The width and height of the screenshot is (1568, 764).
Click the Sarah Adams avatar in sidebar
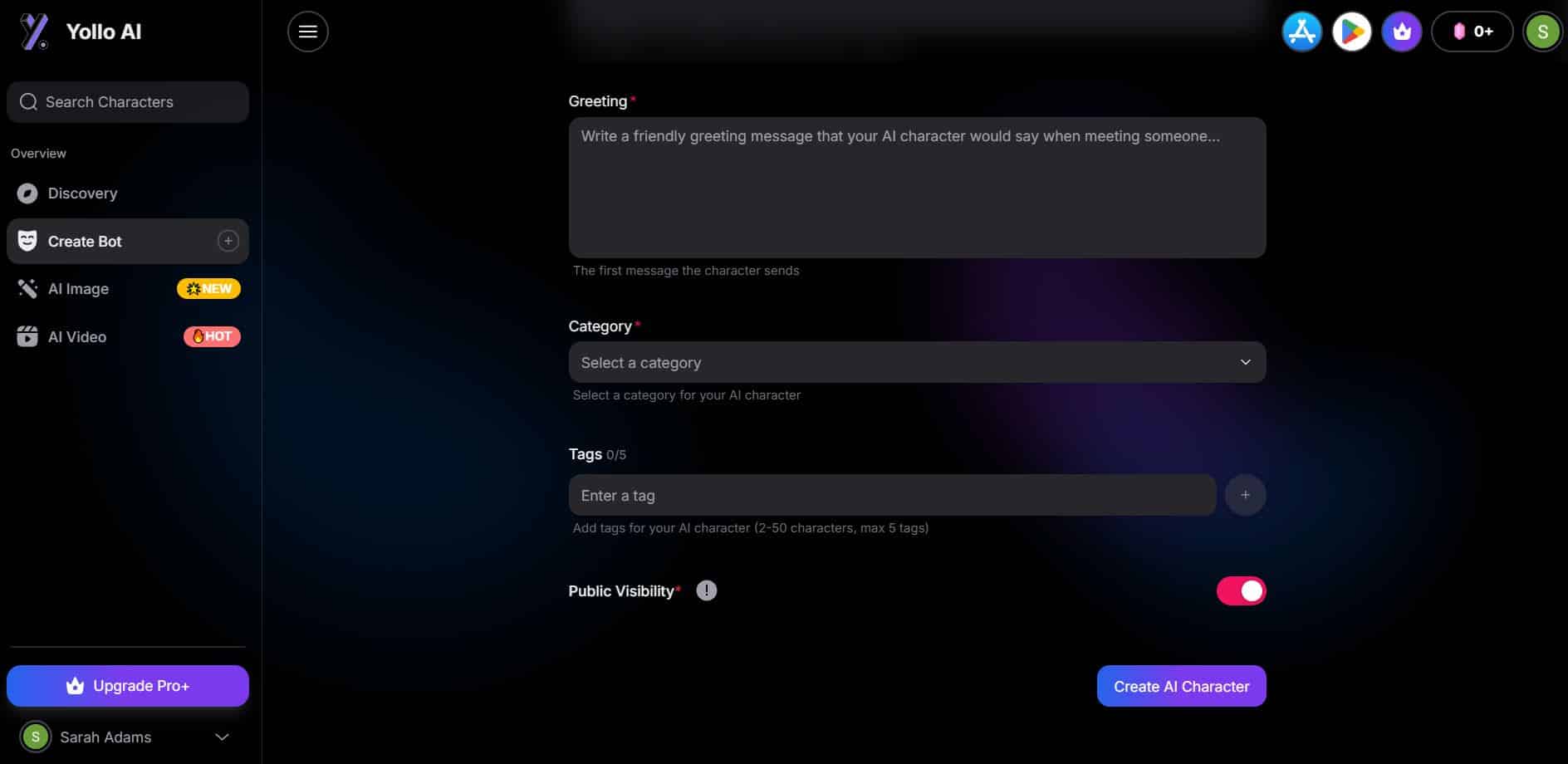35,737
